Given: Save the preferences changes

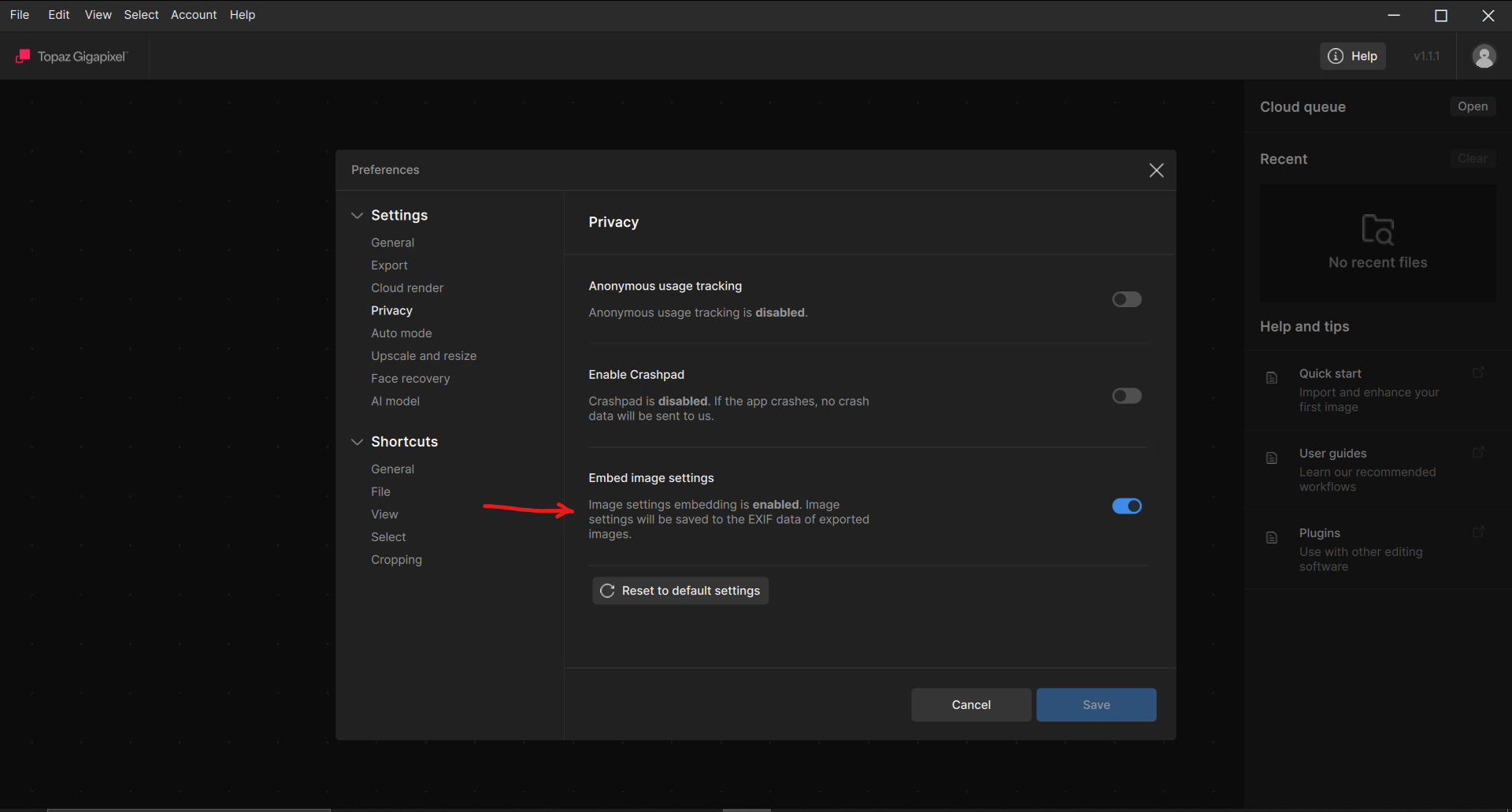Looking at the screenshot, I should point(1095,705).
